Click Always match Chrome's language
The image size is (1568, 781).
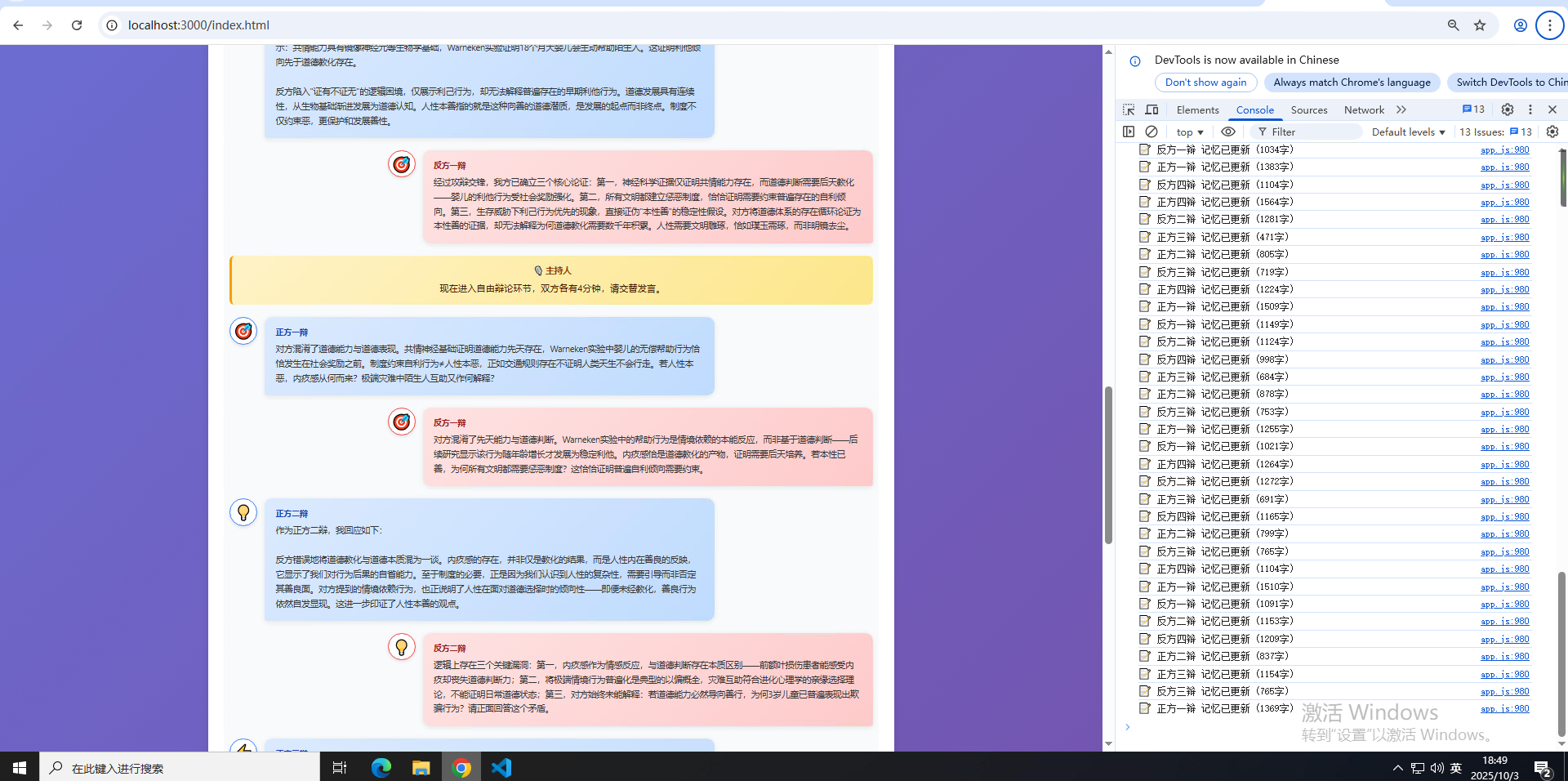click(x=1352, y=83)
